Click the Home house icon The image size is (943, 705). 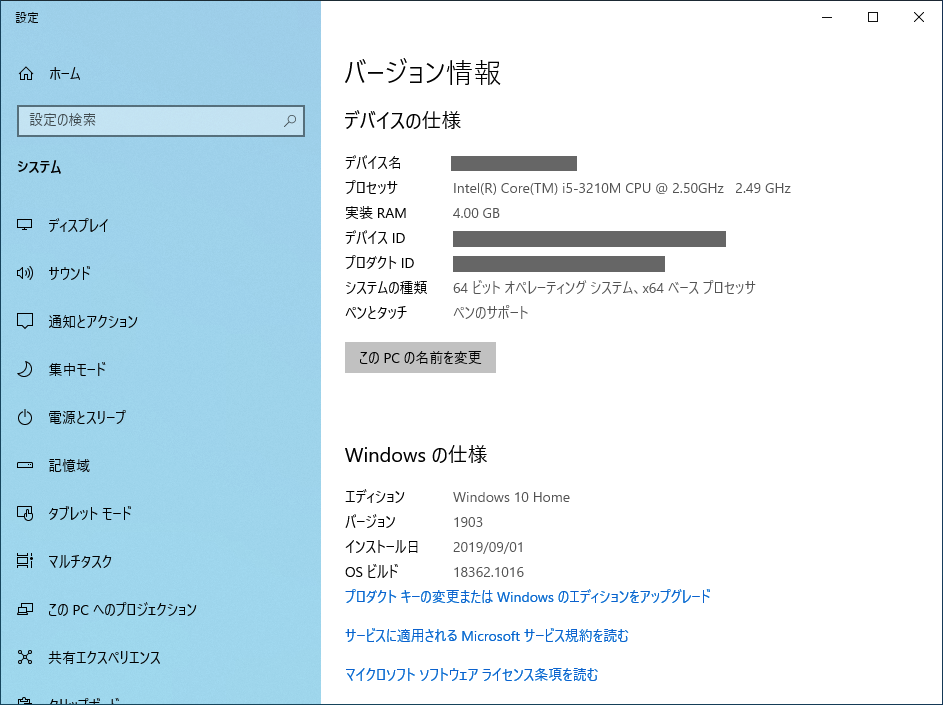[x=26, y=74]
